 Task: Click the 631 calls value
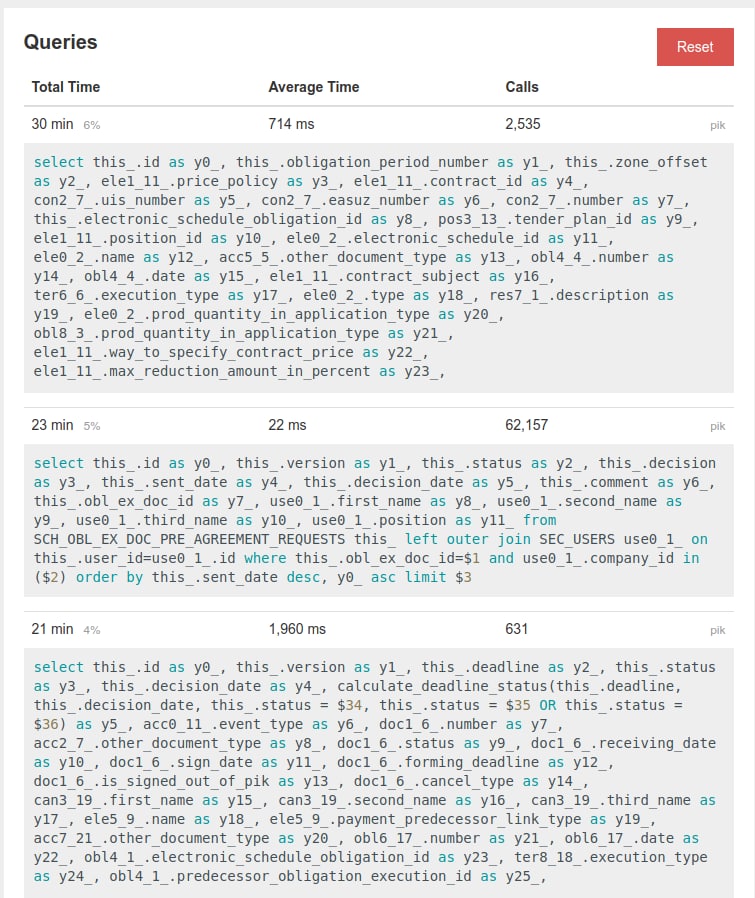[516, 629]
